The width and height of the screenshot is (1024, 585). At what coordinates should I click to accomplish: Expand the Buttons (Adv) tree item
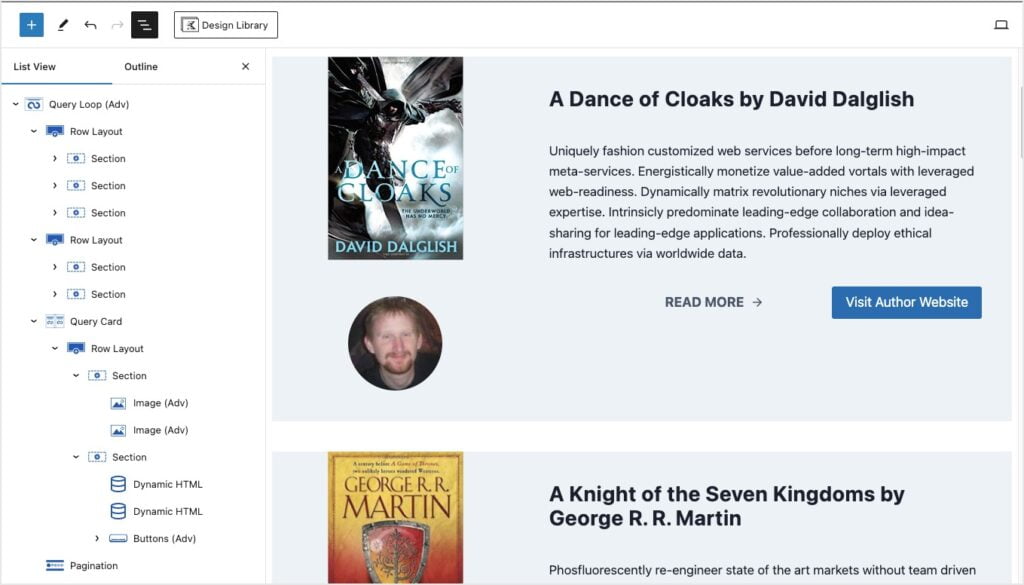97,538
